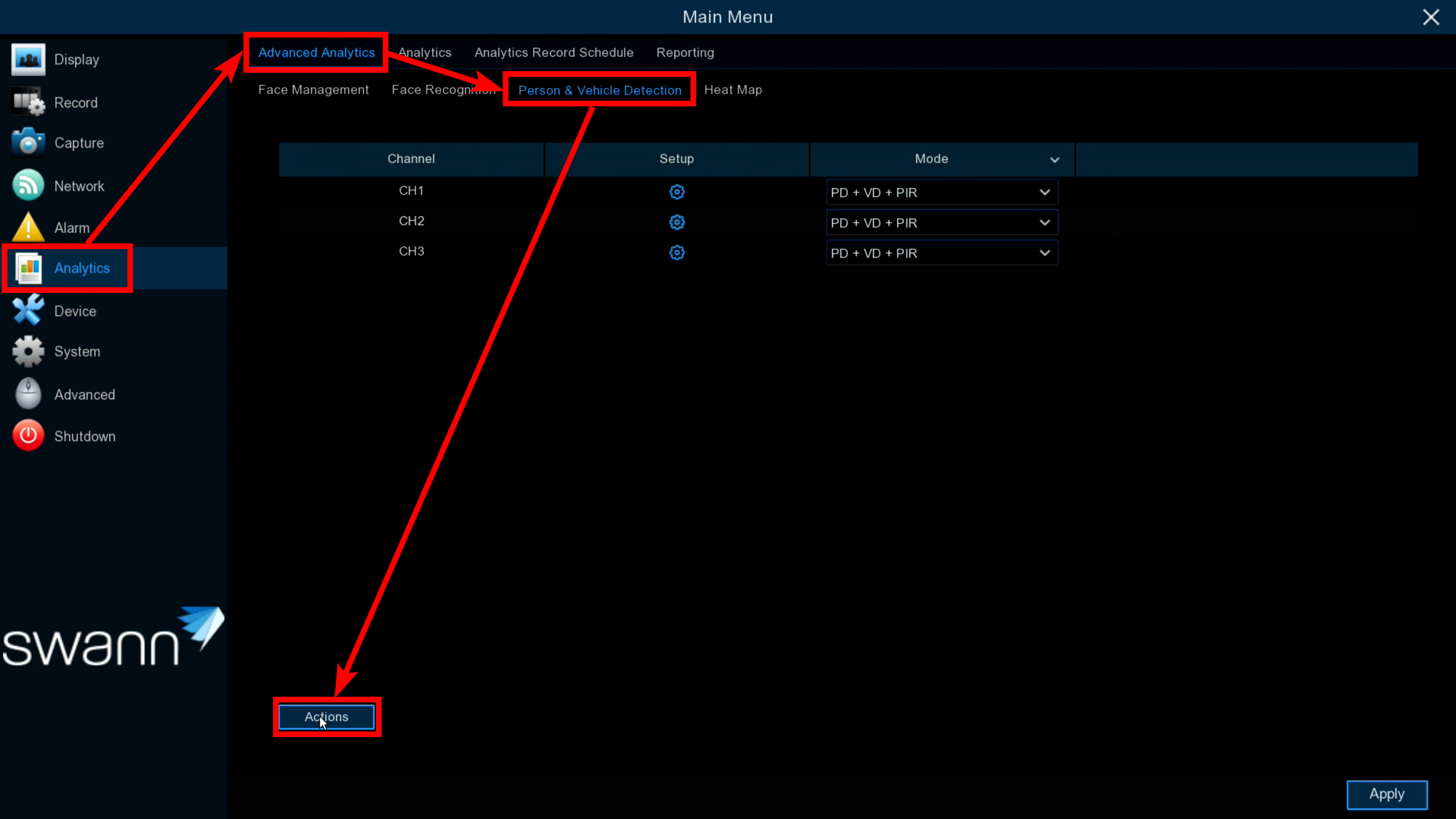Screen dimensions: 1456x819
Task: Open the Display menu icon
Action: click(x=28, y=59)
